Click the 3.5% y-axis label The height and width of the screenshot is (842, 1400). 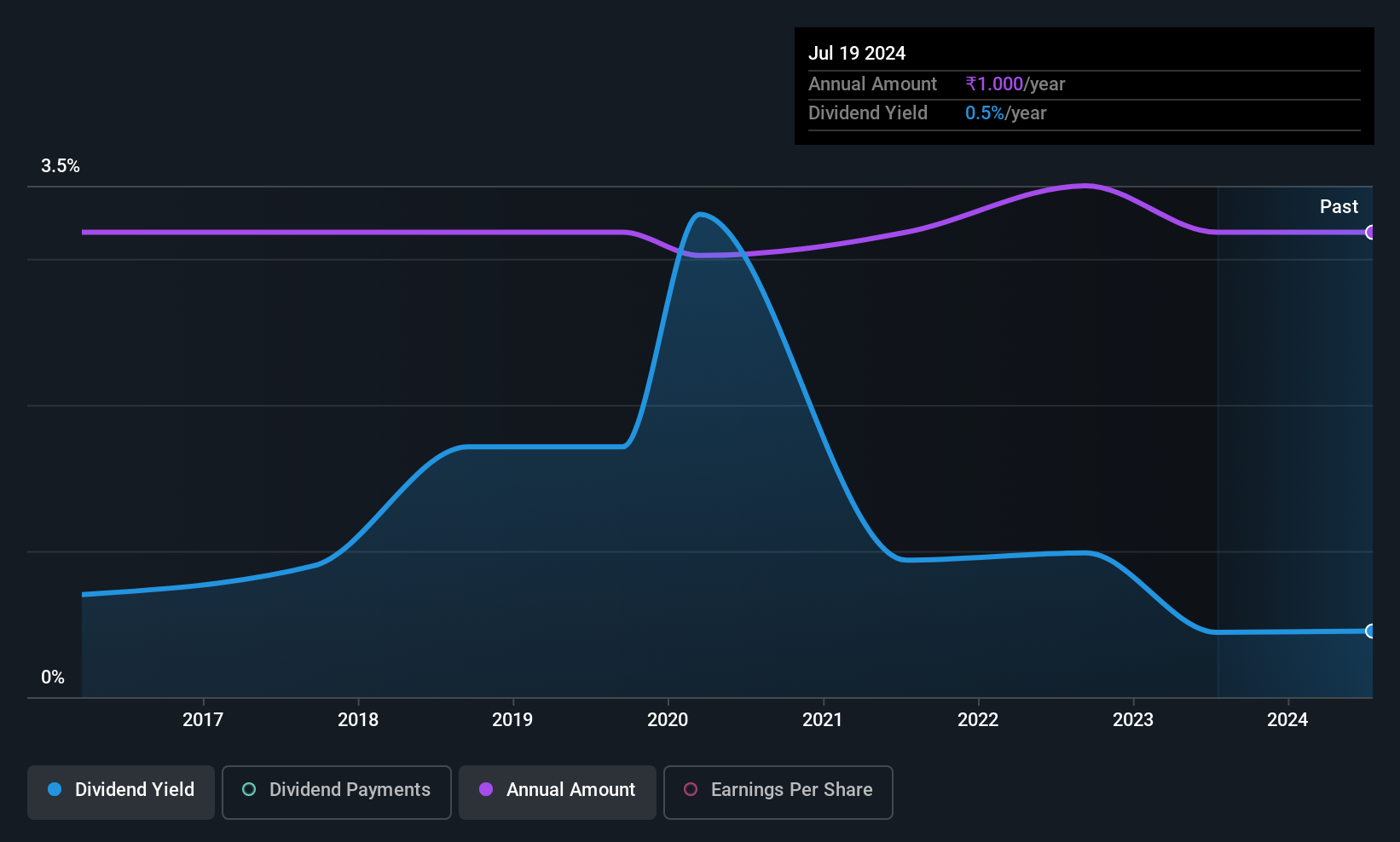61,165
